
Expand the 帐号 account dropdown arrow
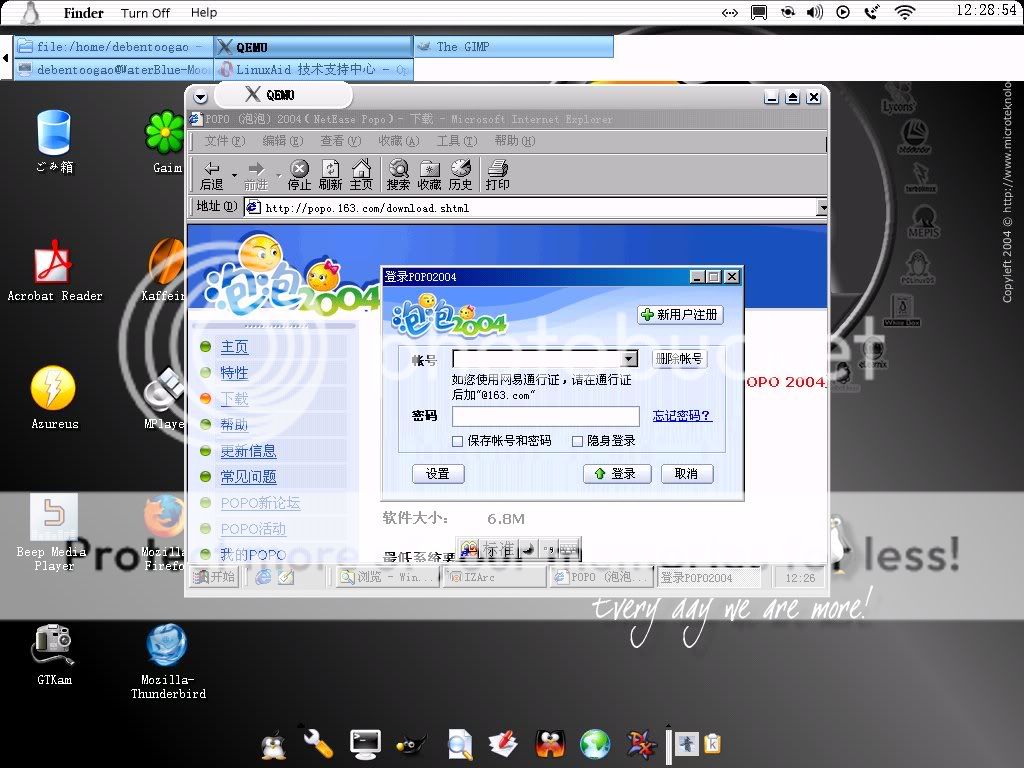coord(630,359)
